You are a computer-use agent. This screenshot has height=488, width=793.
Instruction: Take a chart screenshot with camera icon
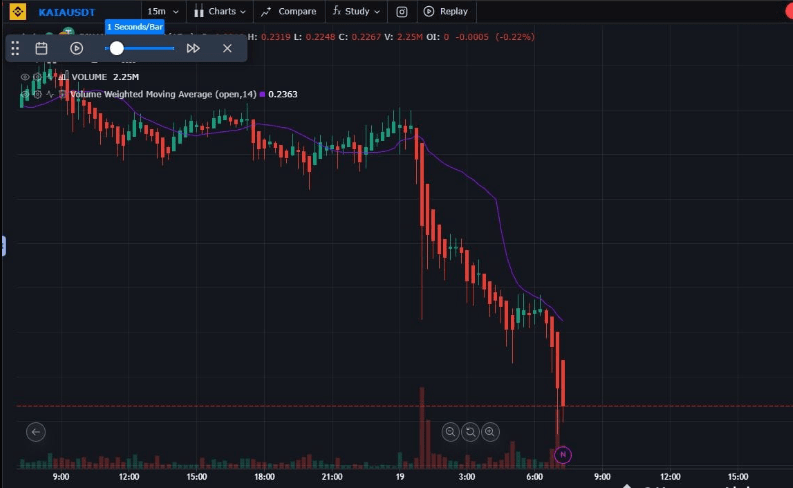(x=401, y=12)
